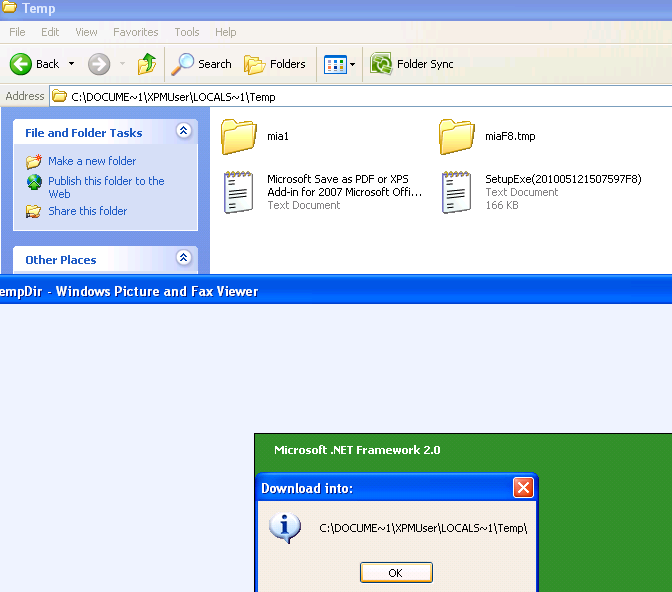Image resolution: width=672 pixels, height=592 pixels.
Task: Click the Other Places heading
Action: tap(61, 260)
